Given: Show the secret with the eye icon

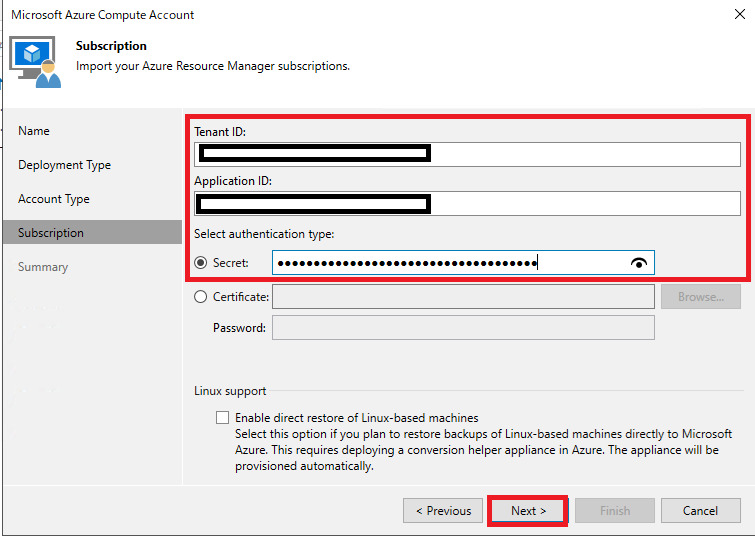Looking at the screenshot, I should click(x=638, y=263).
